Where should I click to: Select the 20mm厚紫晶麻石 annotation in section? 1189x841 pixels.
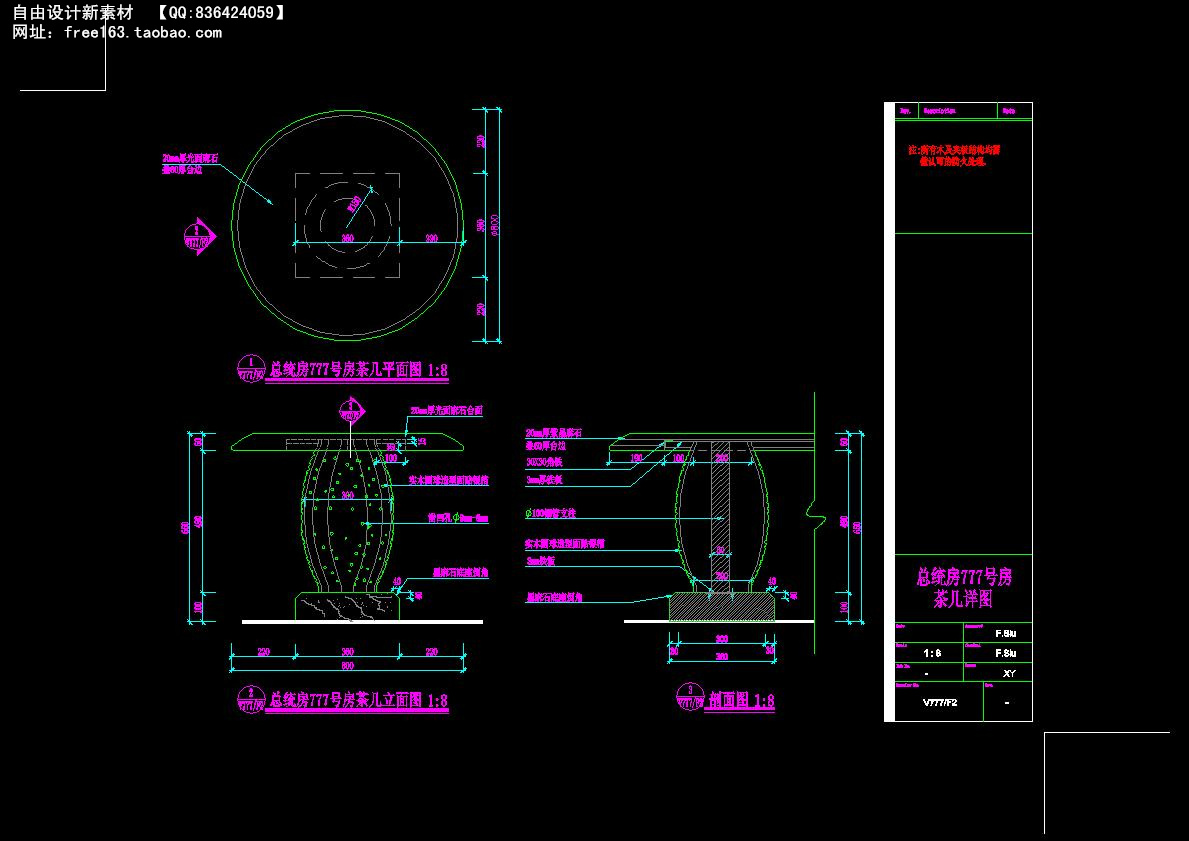554,433
